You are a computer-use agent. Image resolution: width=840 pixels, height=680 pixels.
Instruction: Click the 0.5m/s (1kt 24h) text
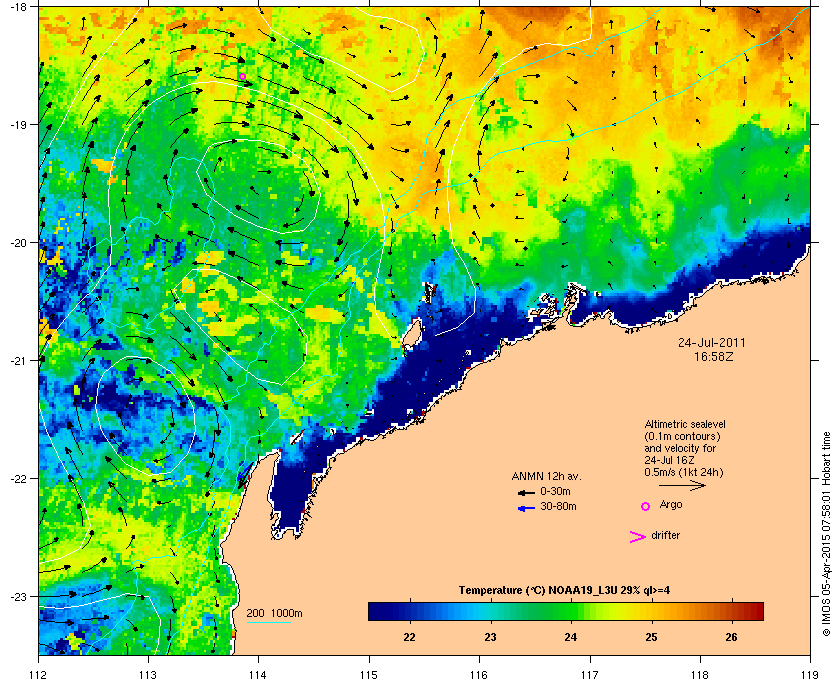pyautogui.click(x=684, y=473)
